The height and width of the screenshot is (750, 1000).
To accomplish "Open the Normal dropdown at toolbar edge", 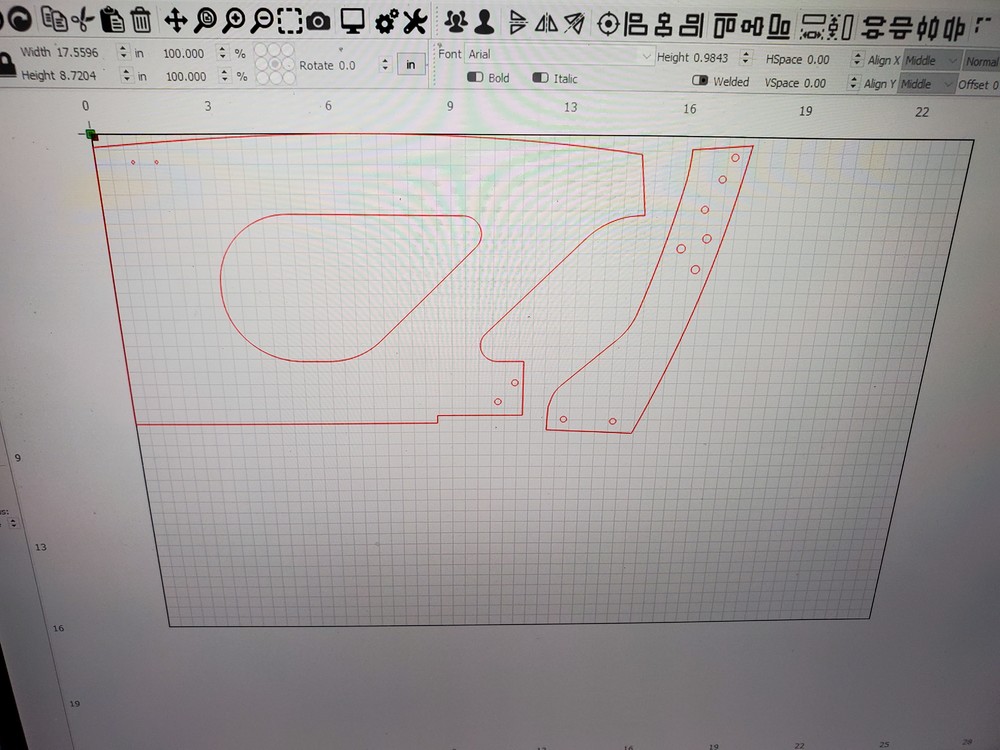I will point(982,61).
